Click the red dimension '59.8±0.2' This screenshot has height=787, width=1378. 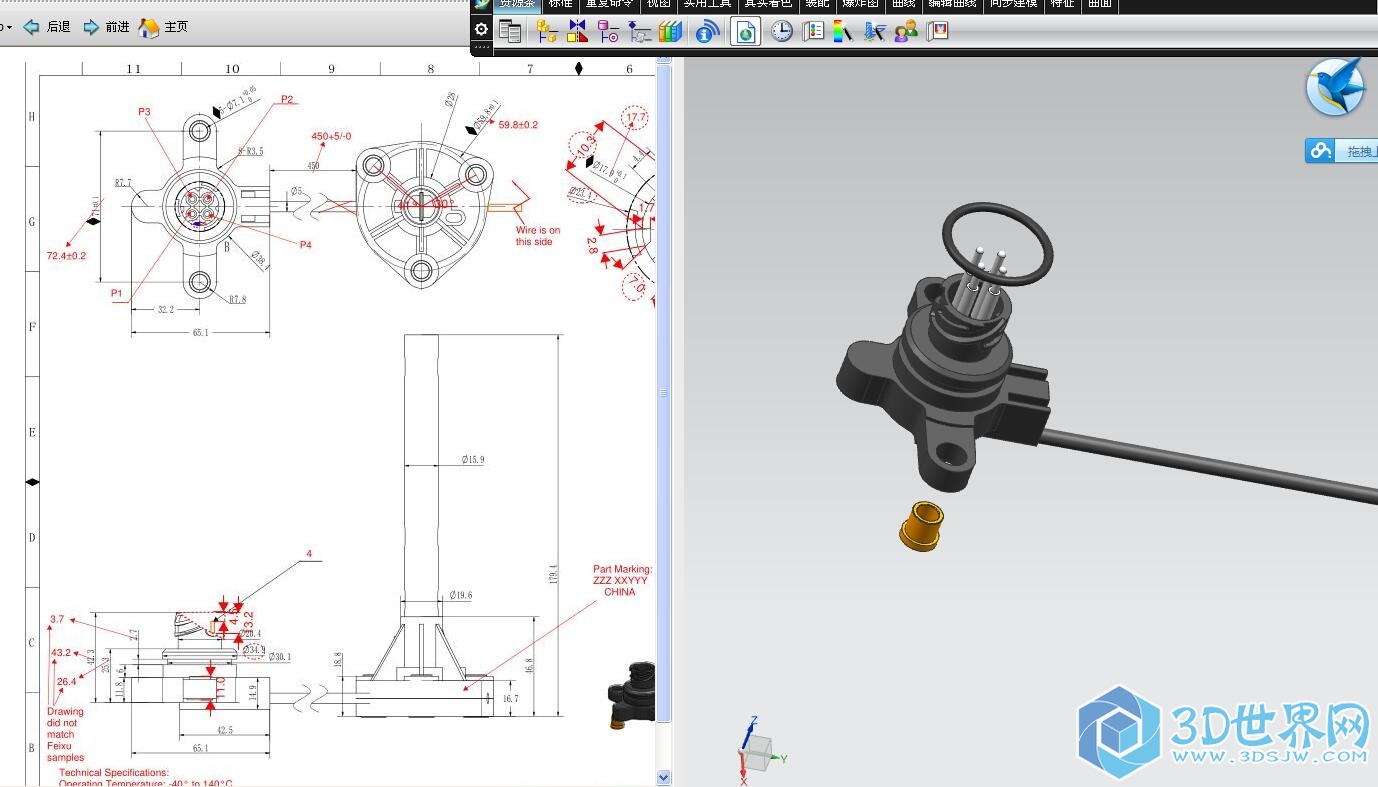(518, 125)
